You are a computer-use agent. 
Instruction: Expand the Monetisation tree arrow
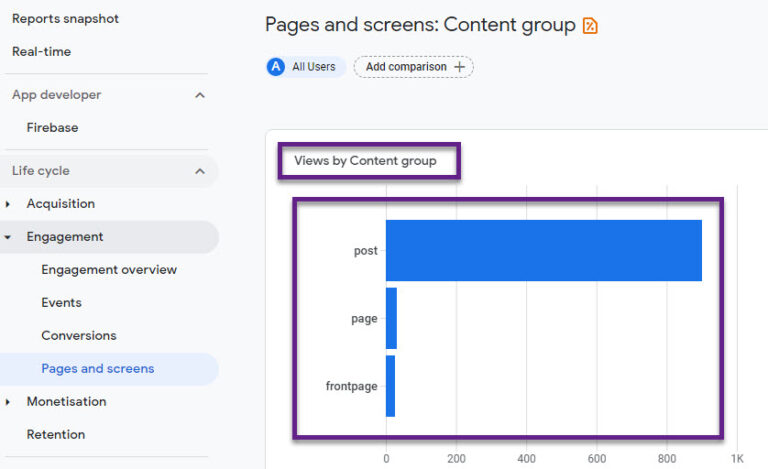point(8,402)
